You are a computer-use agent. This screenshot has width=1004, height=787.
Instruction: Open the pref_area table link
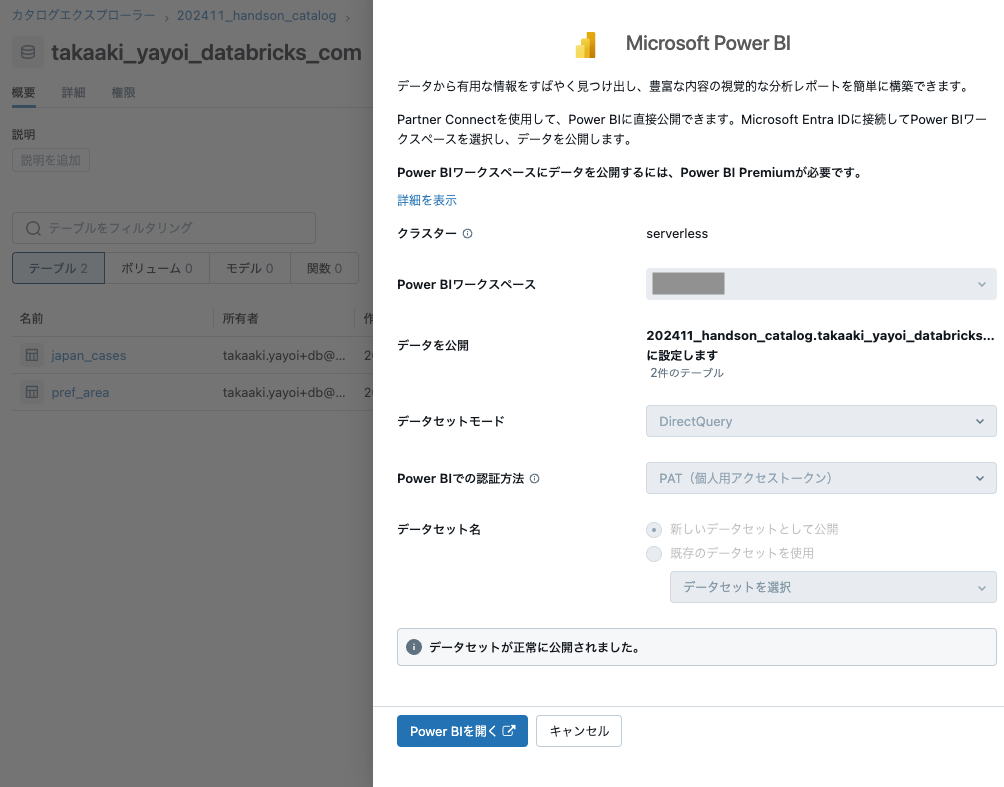[80, 393]
